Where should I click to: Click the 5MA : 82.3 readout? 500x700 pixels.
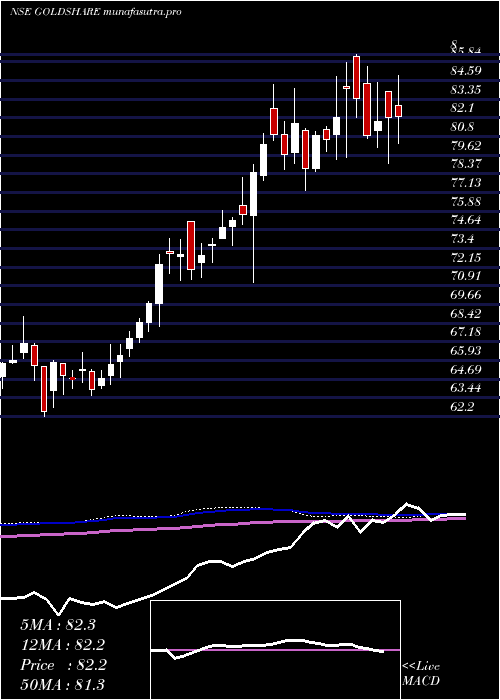58,625
